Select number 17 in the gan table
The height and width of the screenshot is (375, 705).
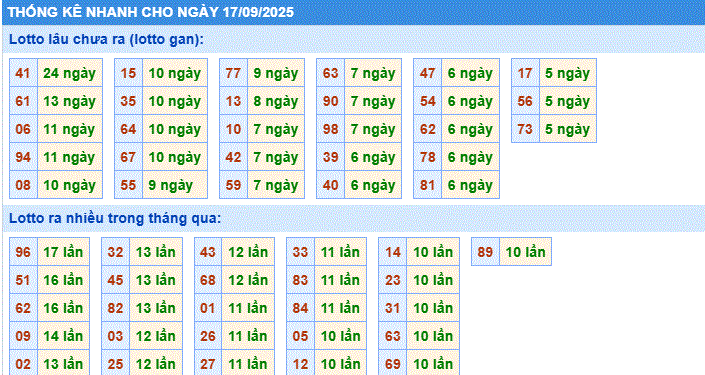(x=526, y=73)
